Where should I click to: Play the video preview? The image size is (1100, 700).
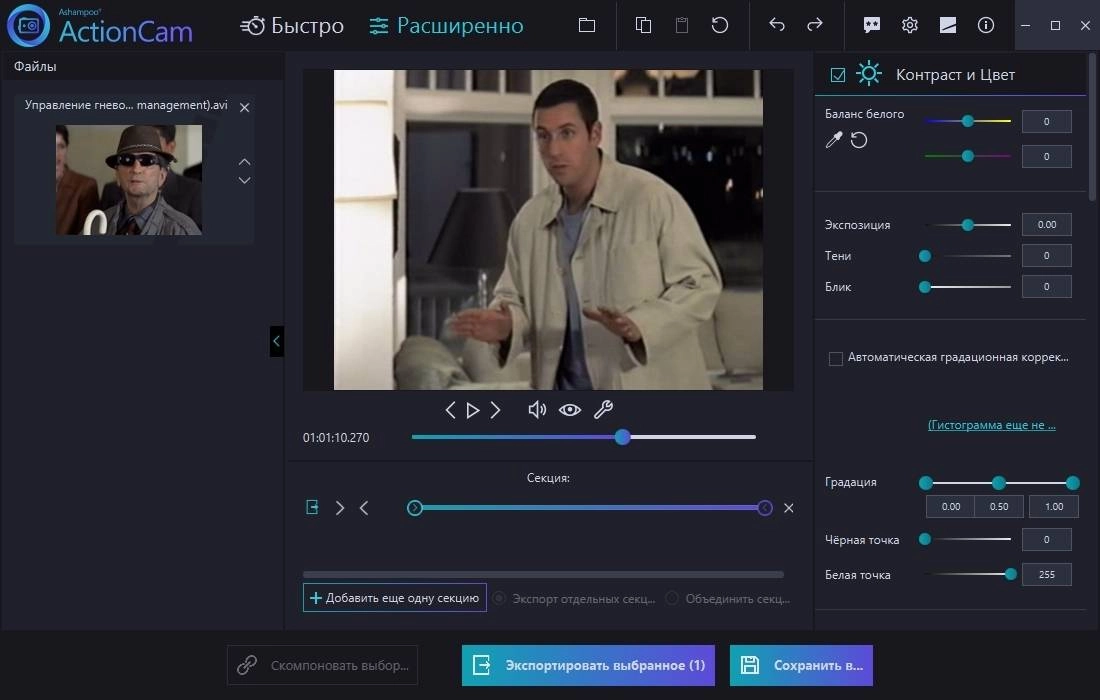(x=473, y=410)
